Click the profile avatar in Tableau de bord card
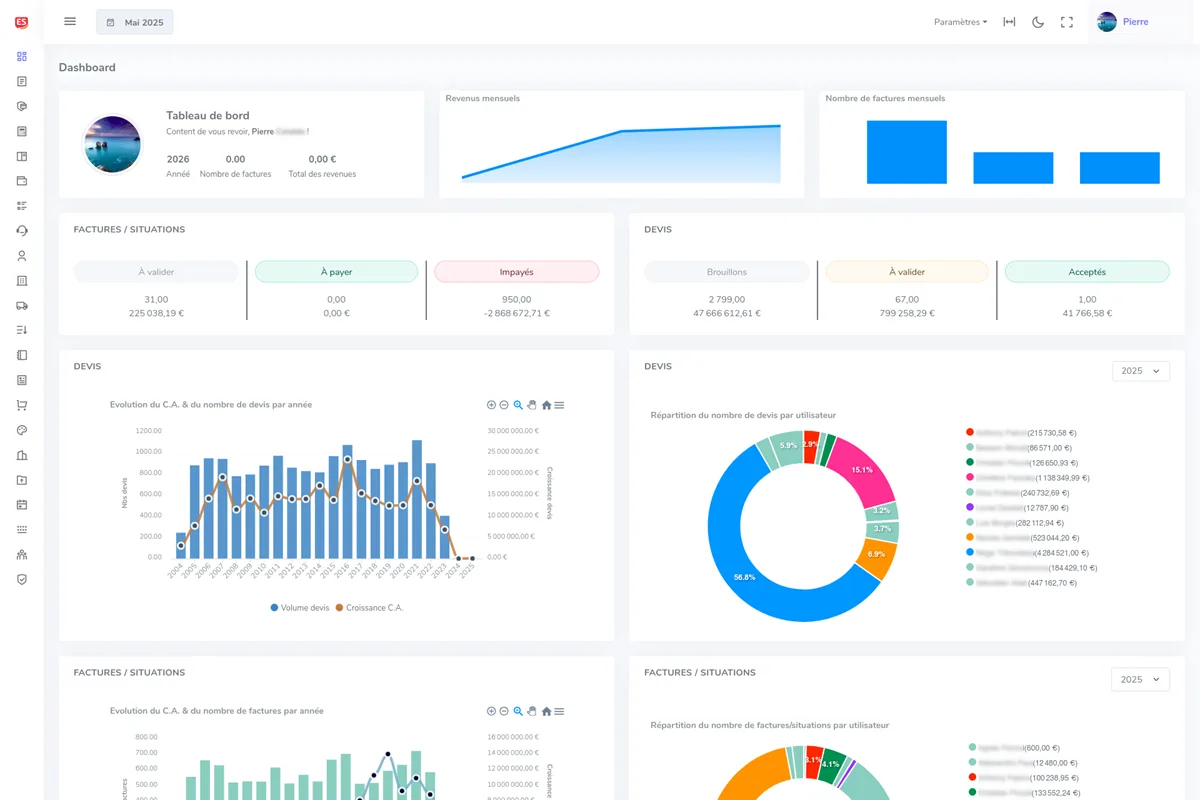This screenshot has width=1200, height=800. coord(112,143)
